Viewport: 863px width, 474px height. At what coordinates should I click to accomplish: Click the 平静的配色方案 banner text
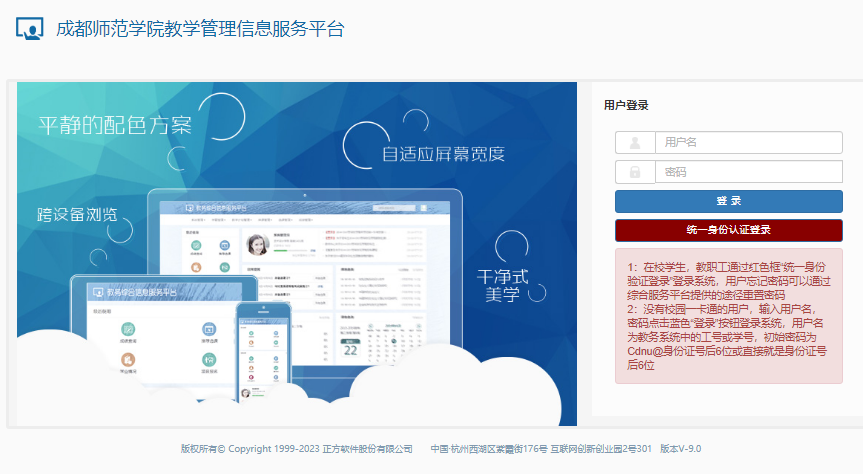tap(114, 126)
